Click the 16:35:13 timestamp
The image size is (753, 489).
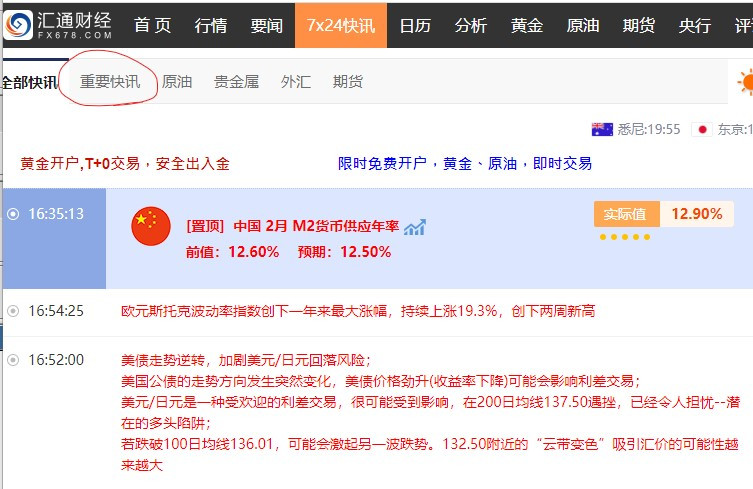coord(56,214)
